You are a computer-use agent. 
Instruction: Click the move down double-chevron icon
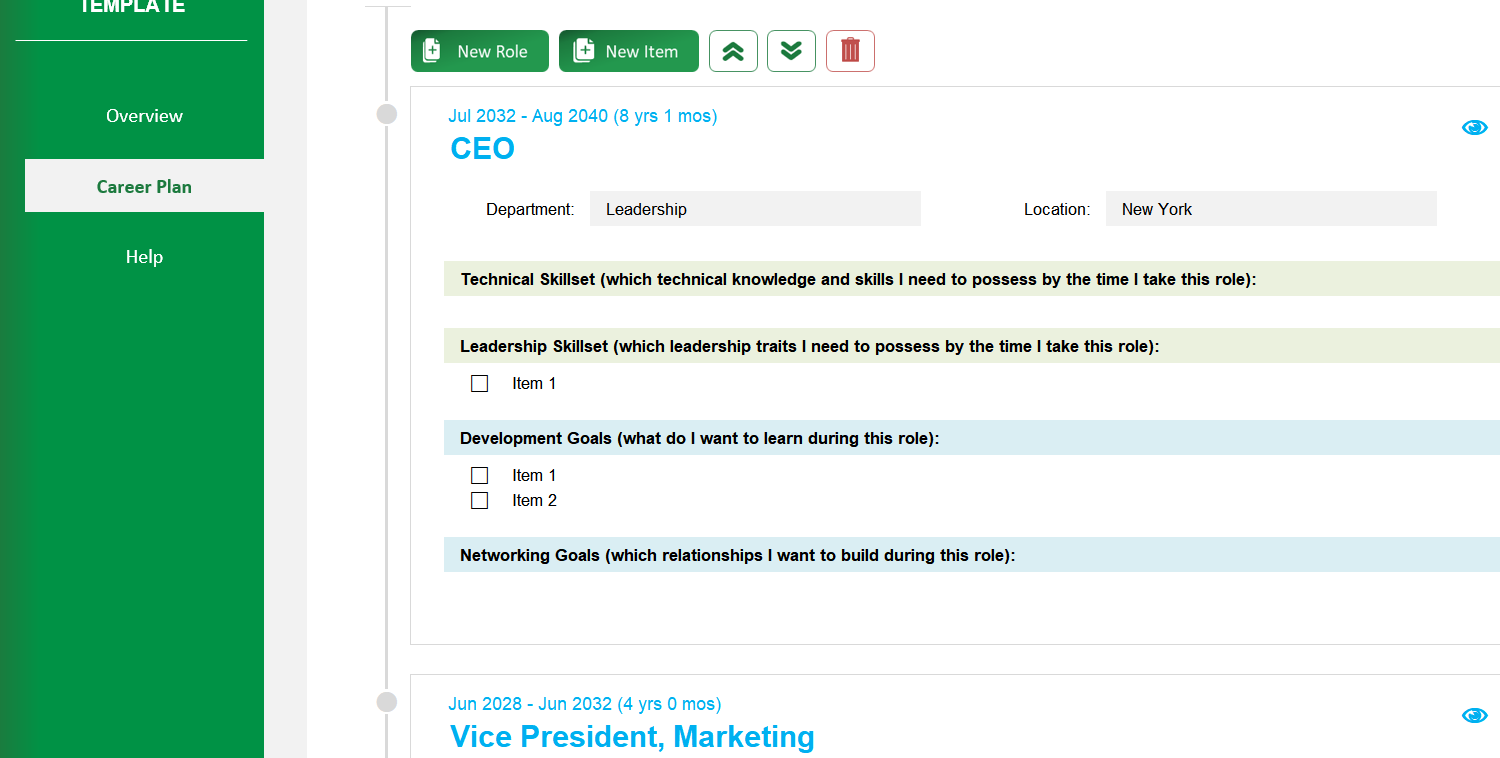point(791,51)
